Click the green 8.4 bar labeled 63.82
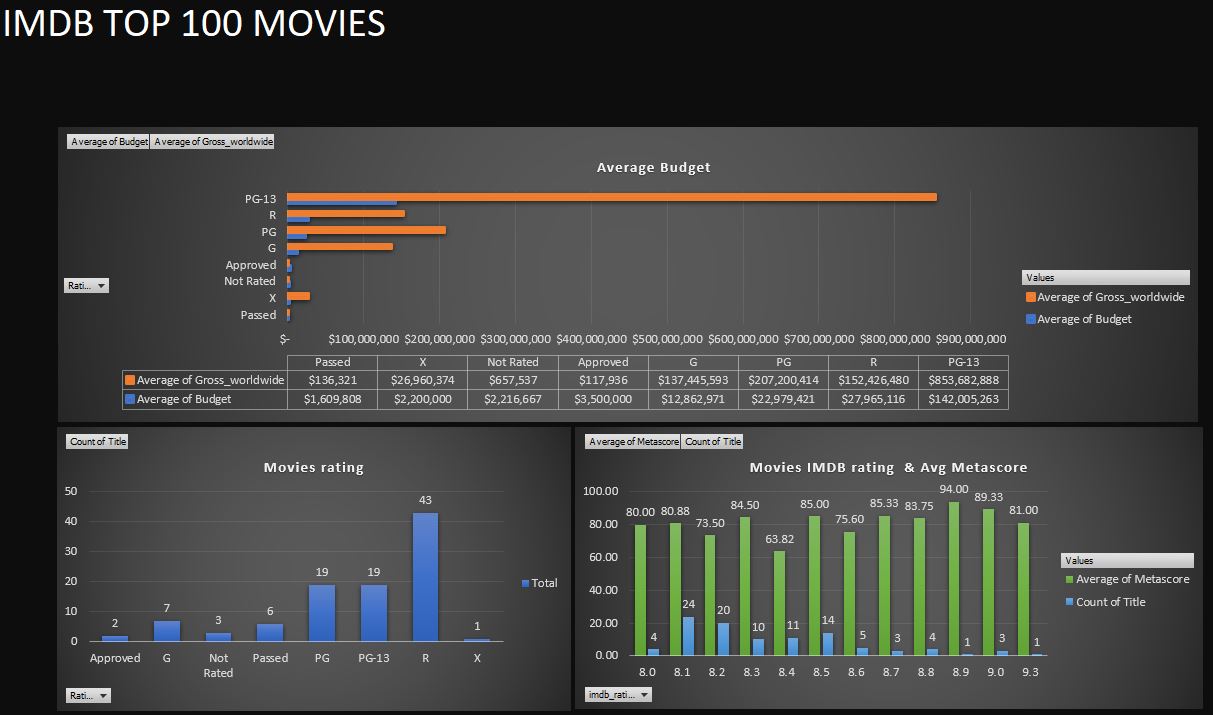1213x715 pixels. coord(780,603)
